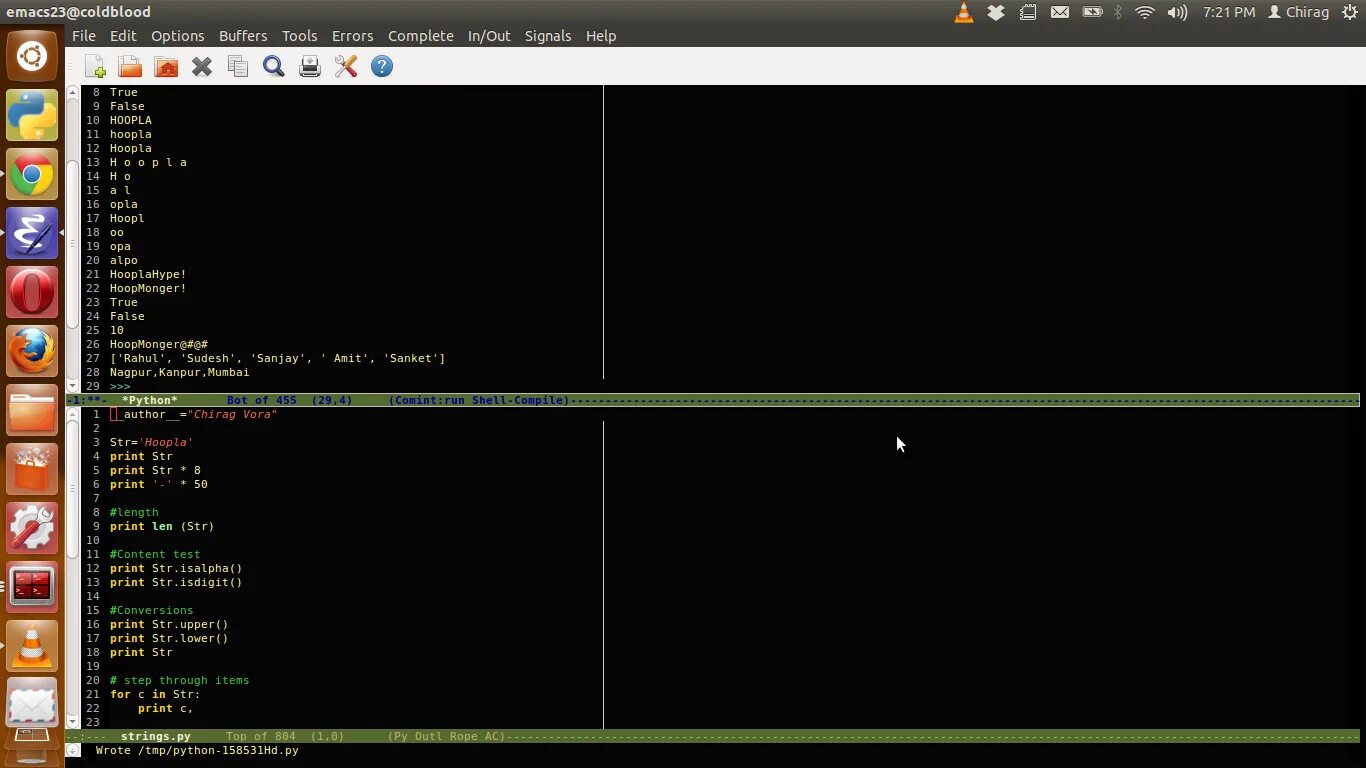1366x768 pixels.
Task: Click minibuffer message 'Wrote /tmp/python-158531Hd.py'
Action: [x=197, y=750]
